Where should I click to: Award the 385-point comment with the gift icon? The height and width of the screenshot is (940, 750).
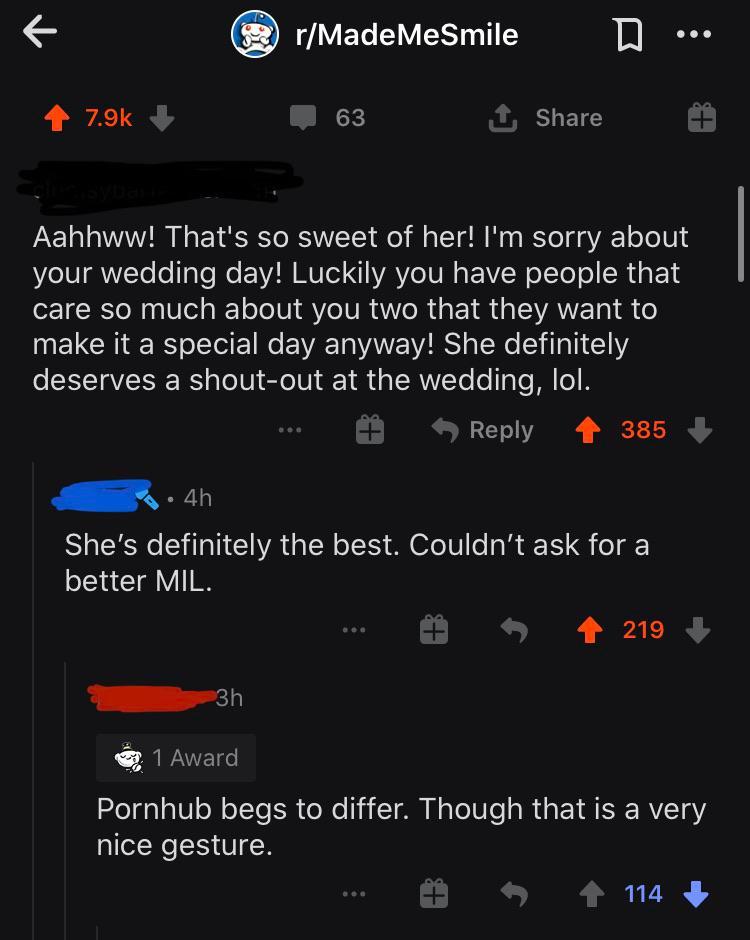click(369, 430)
